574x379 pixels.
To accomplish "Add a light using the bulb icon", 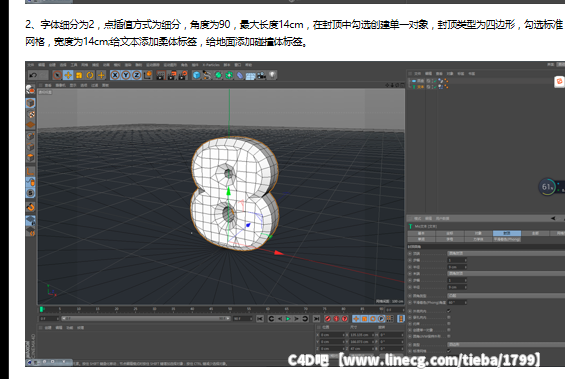I will [x=272, y=75].
